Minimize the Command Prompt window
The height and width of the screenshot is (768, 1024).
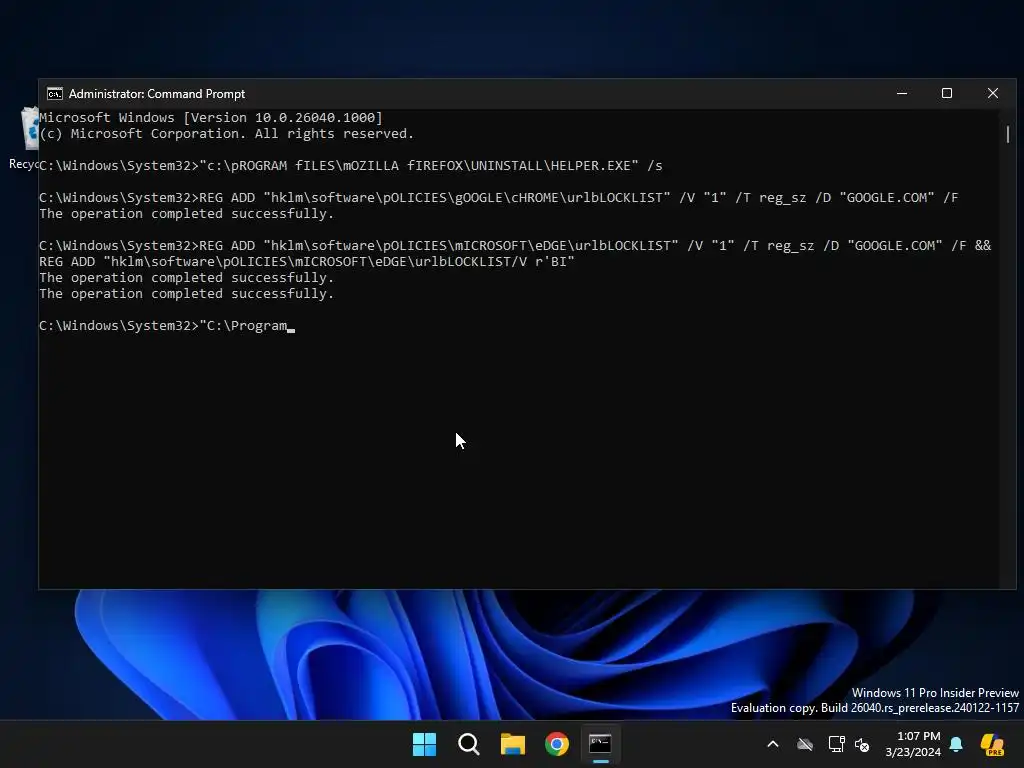coord(902,93)
